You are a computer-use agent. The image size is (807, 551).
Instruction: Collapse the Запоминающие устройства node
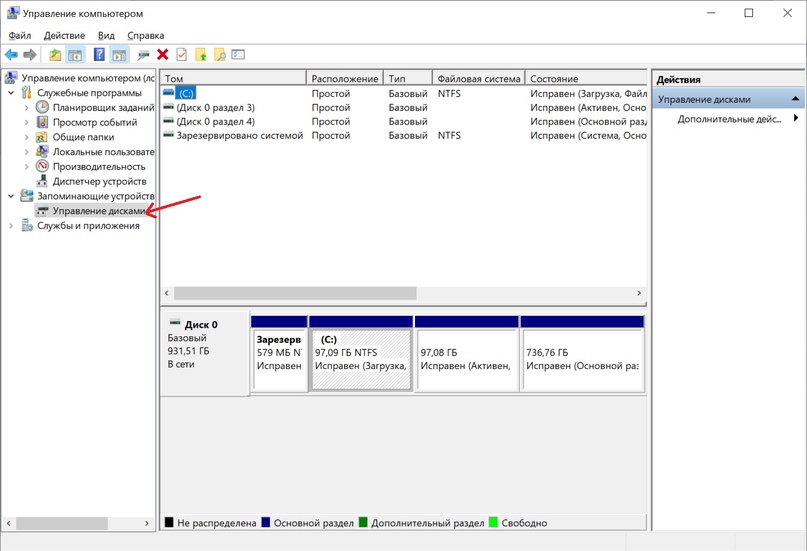tap(12, 197)
